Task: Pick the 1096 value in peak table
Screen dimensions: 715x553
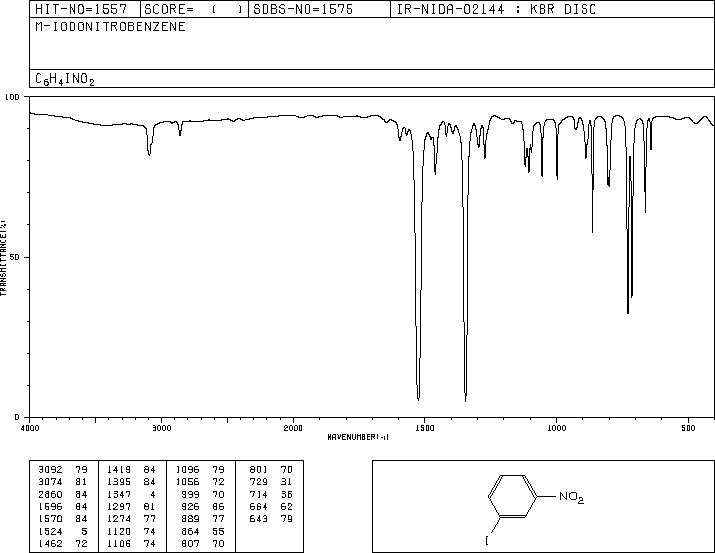Action: (x=187, y=470)
